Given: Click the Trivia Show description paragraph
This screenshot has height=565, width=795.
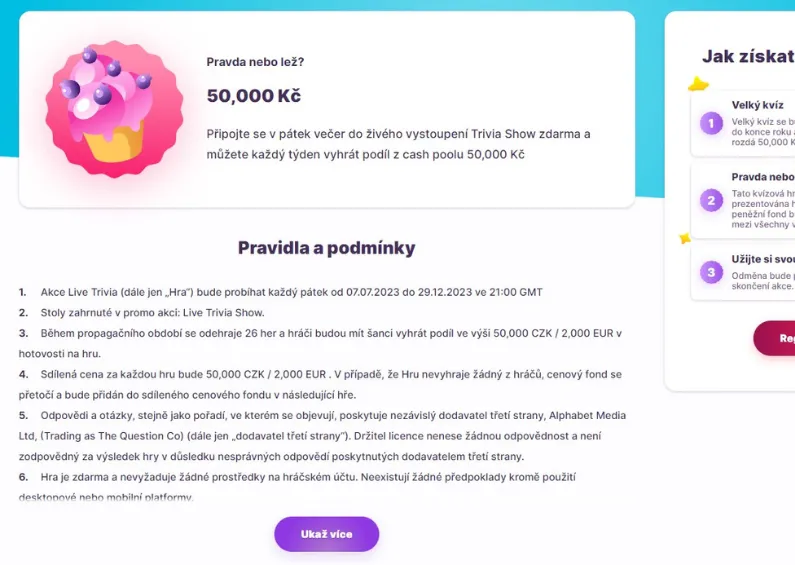Looking at the screenshot, I should point(399,144).
